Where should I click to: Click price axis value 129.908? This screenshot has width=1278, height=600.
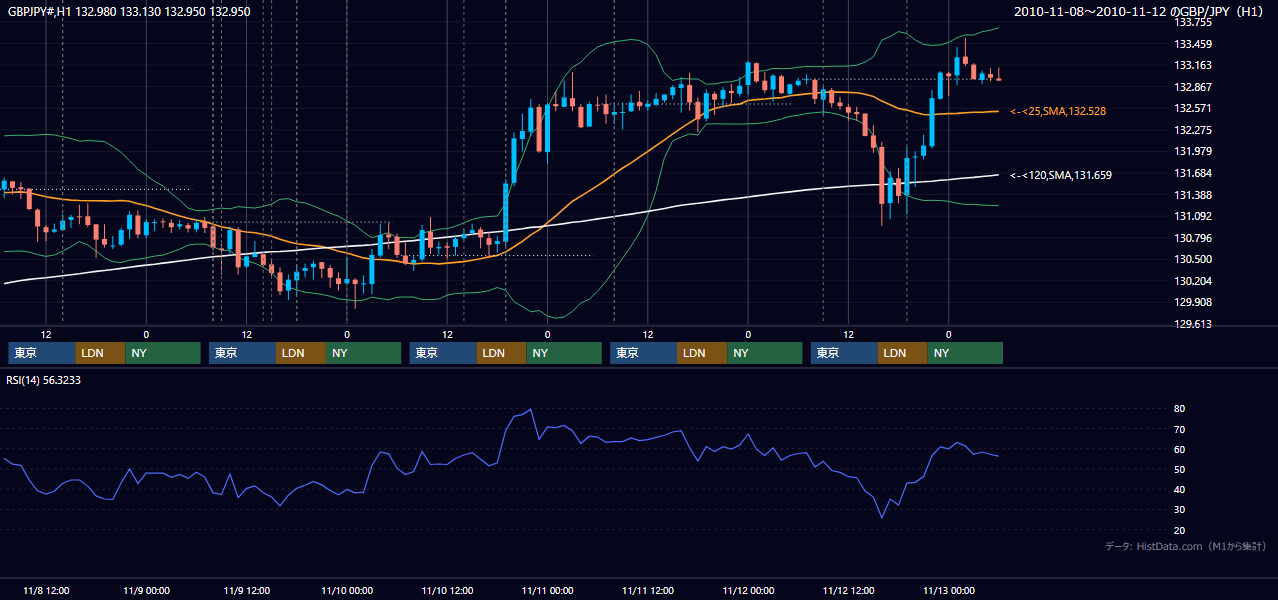tap(1195, 302)
